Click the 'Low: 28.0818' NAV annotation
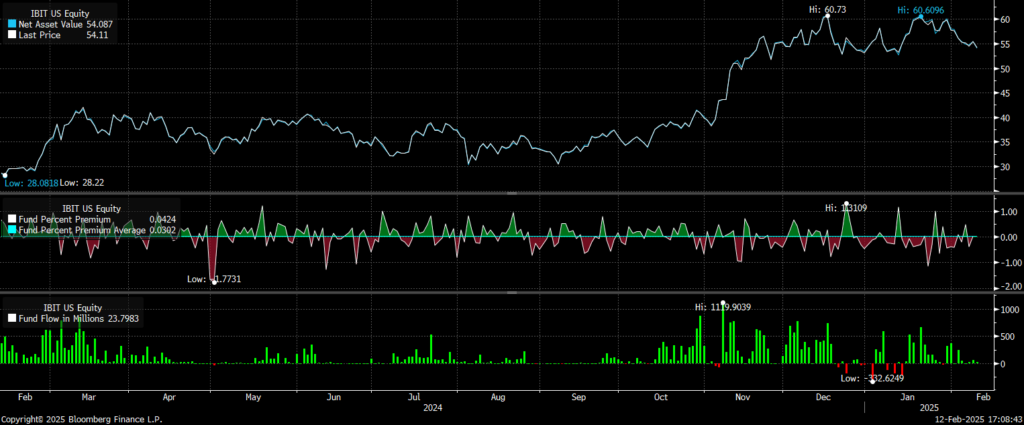The height and width of the screenshot is (425, 1024). (x=30, y=183)
